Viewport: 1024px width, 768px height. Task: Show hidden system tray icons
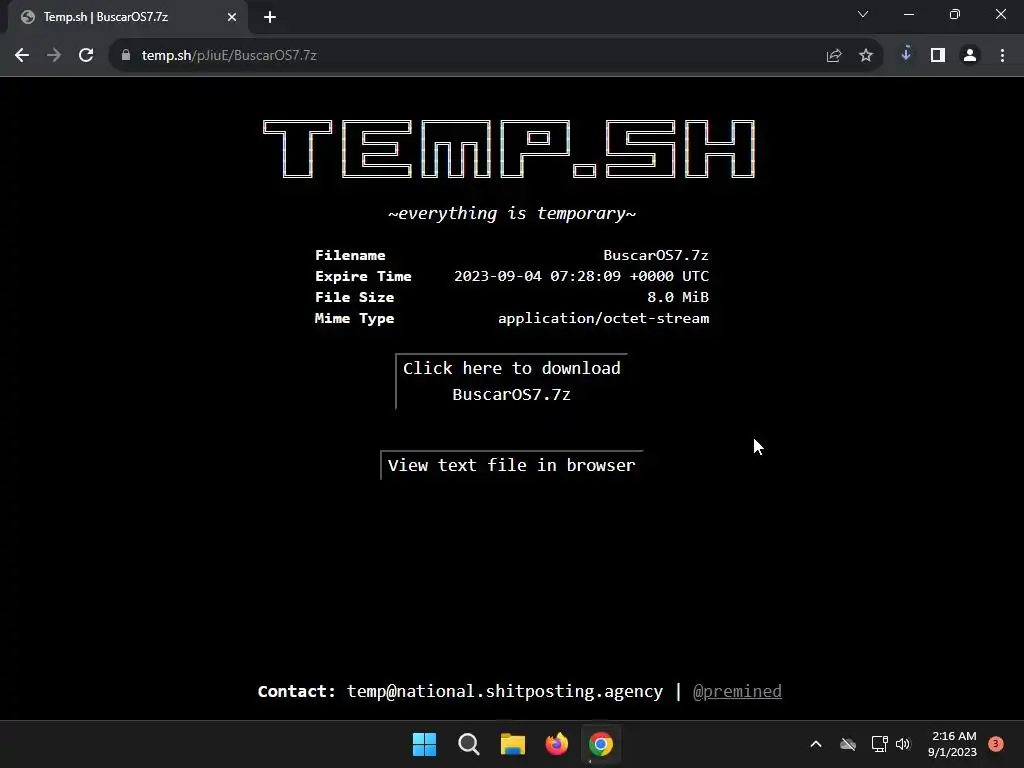click(816, 744)
